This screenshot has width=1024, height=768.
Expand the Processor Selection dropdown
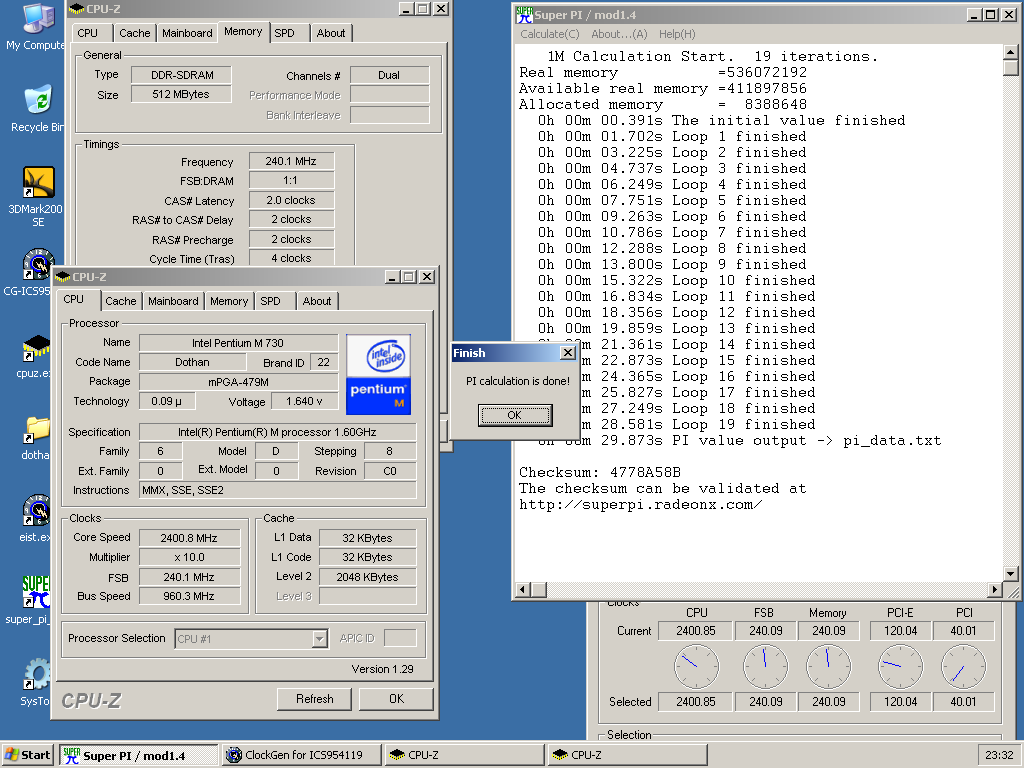(x=319, y=639)
